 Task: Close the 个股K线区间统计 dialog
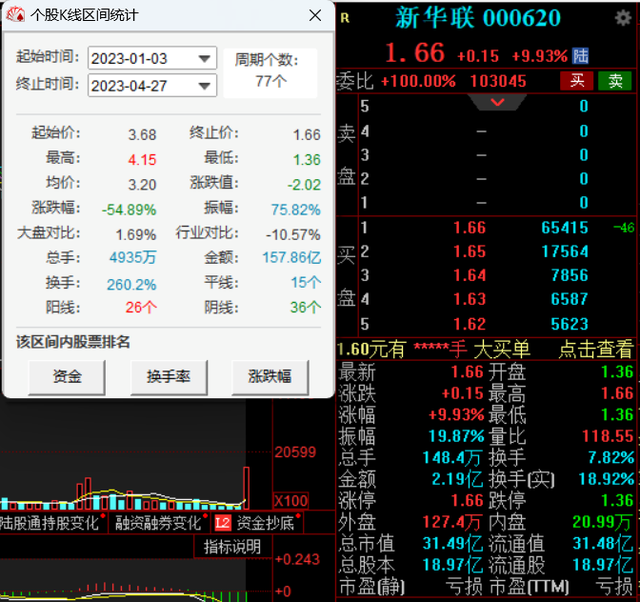click(315, 16)
